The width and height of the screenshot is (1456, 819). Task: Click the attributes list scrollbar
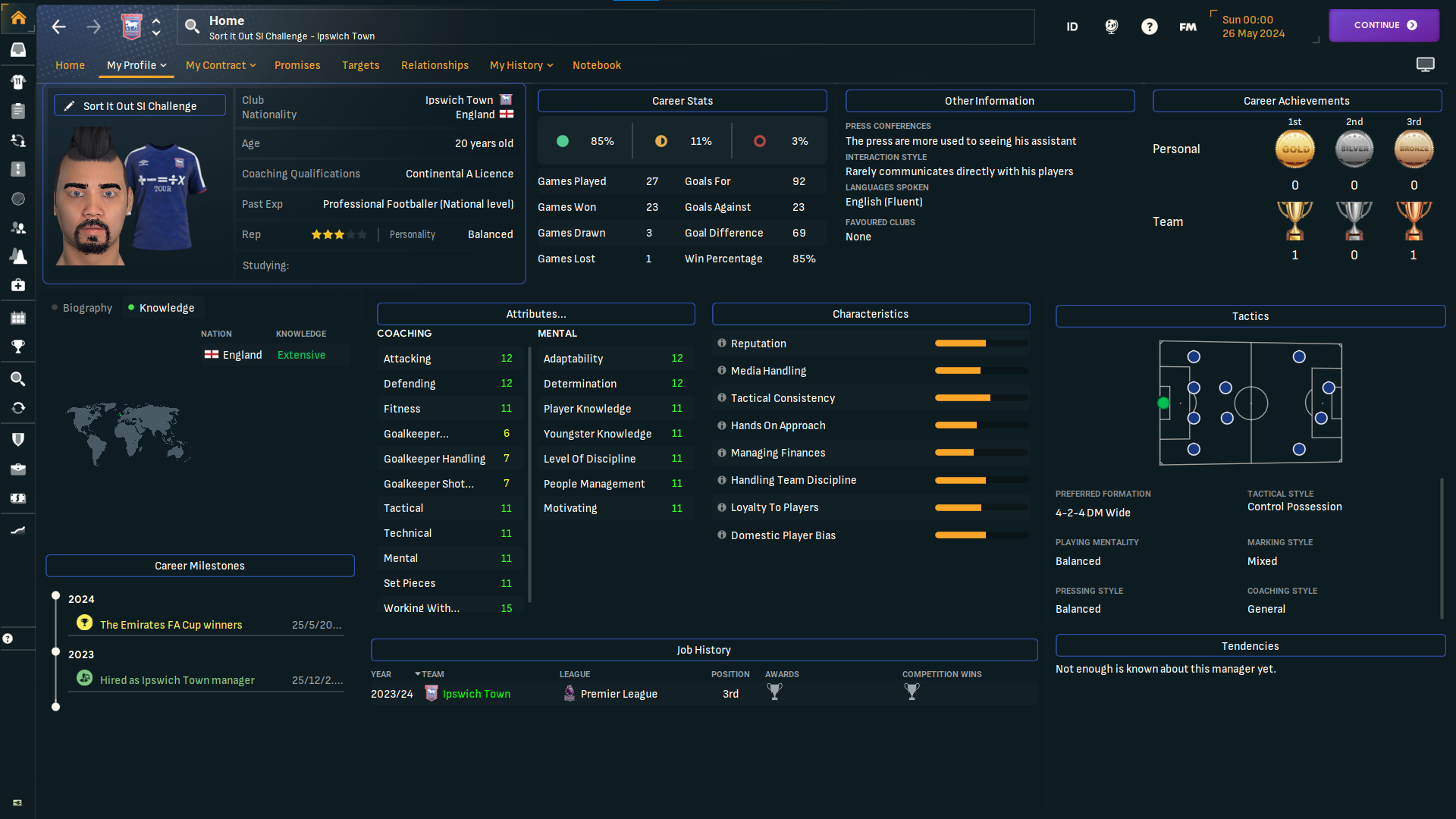pos(529,475)
